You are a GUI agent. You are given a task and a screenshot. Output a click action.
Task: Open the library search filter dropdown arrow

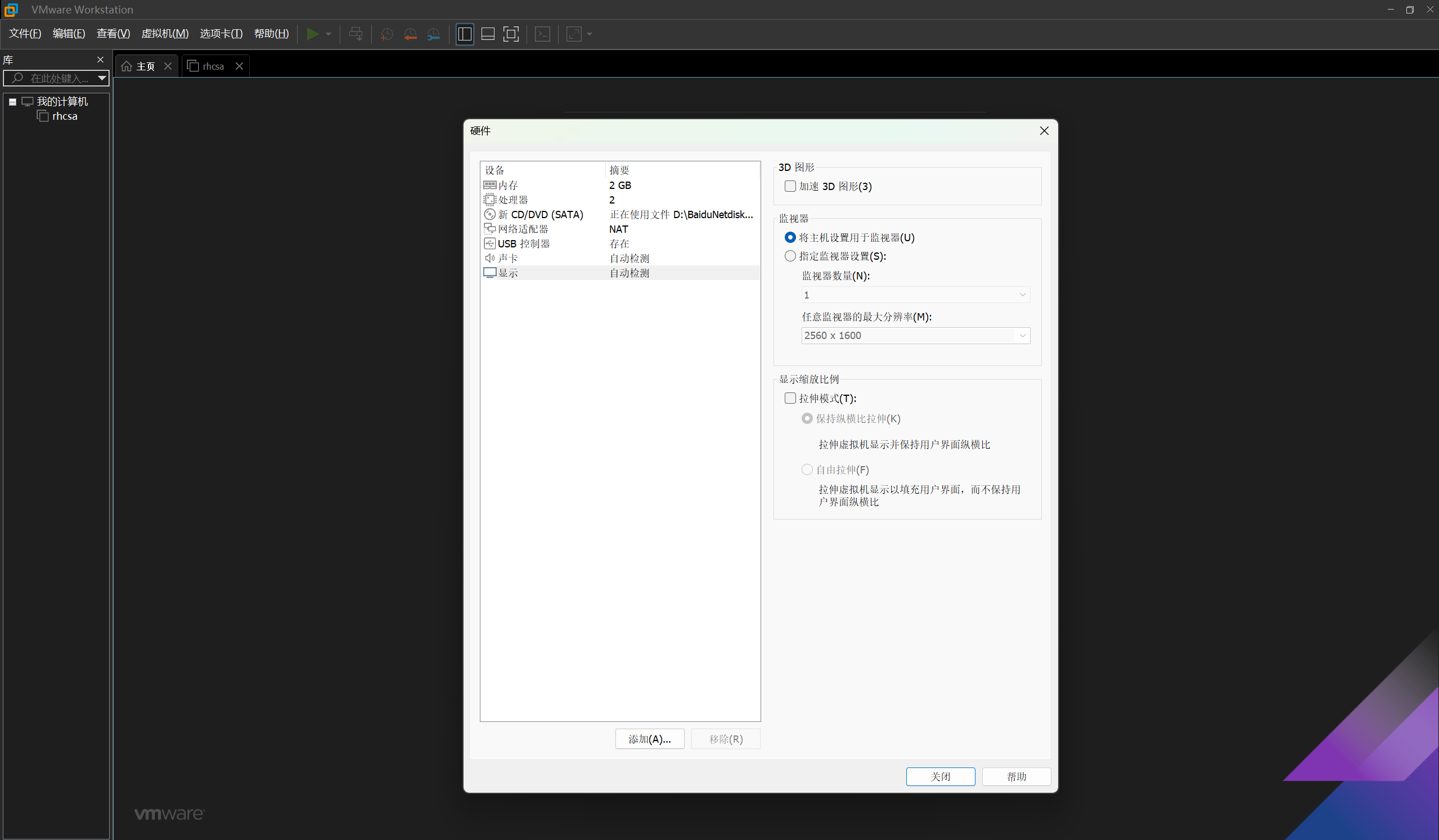(x=102, y=78)
